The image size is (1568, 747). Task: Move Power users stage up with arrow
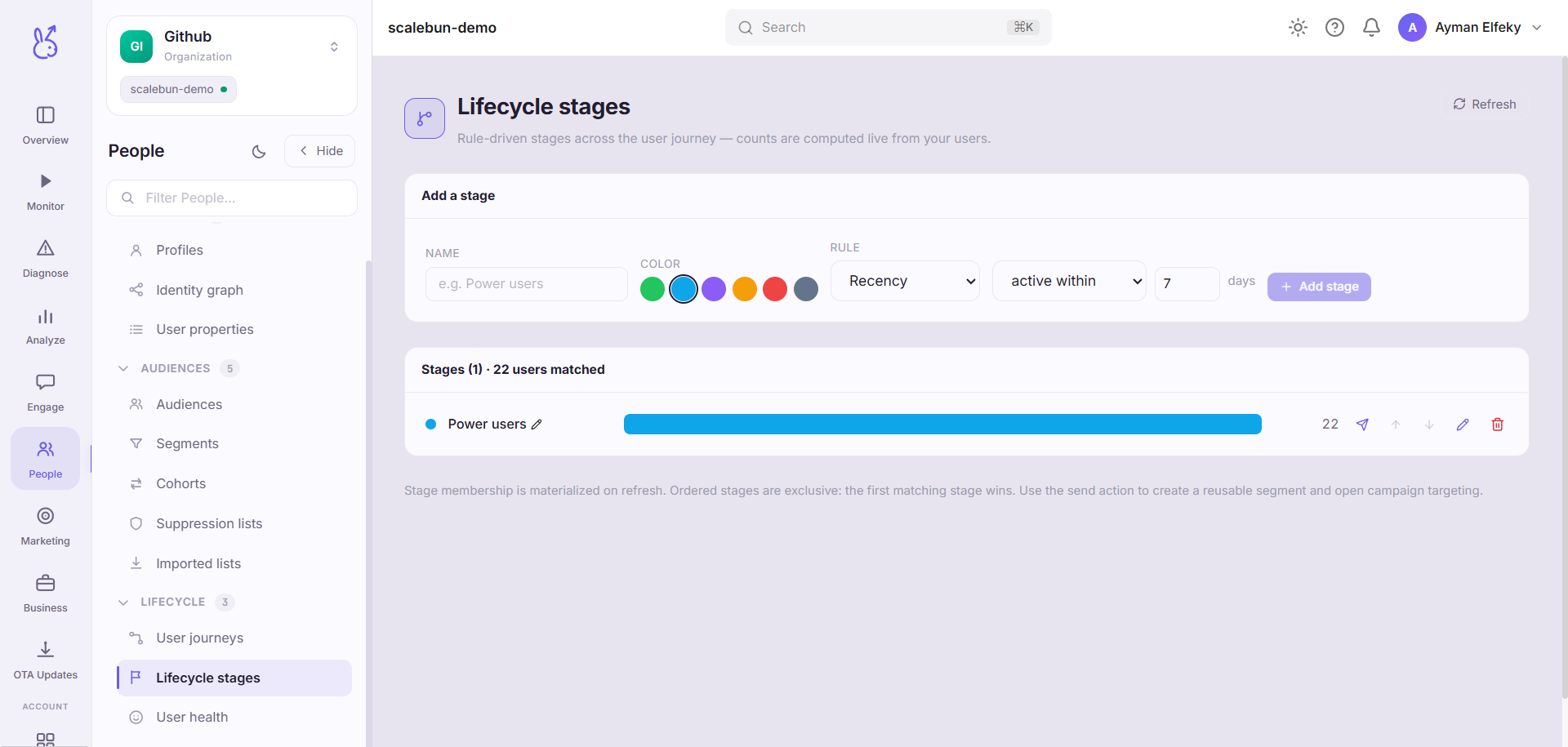tap(1396, 425)
